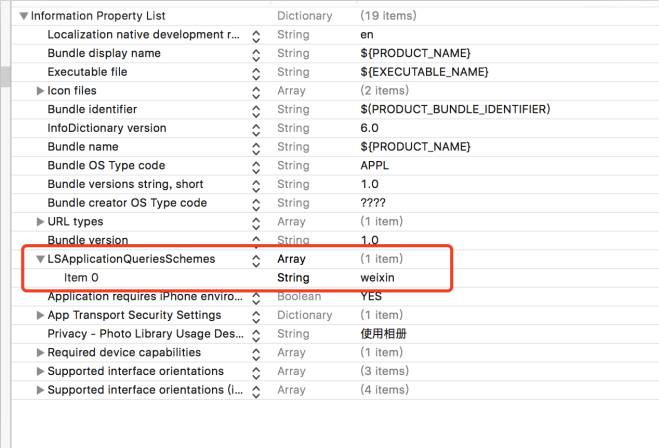
Task: Select the InfoDictionary version key
Action: click(107, 128)
